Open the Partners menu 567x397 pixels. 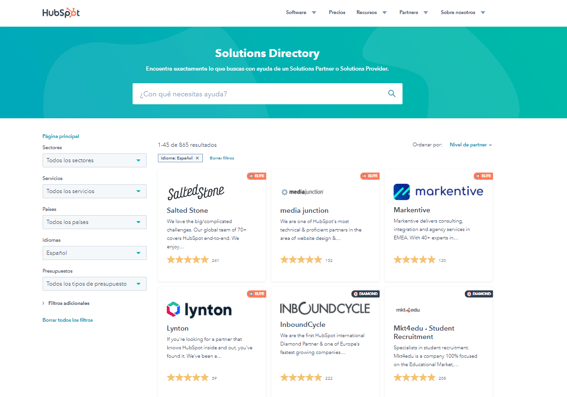413,12
